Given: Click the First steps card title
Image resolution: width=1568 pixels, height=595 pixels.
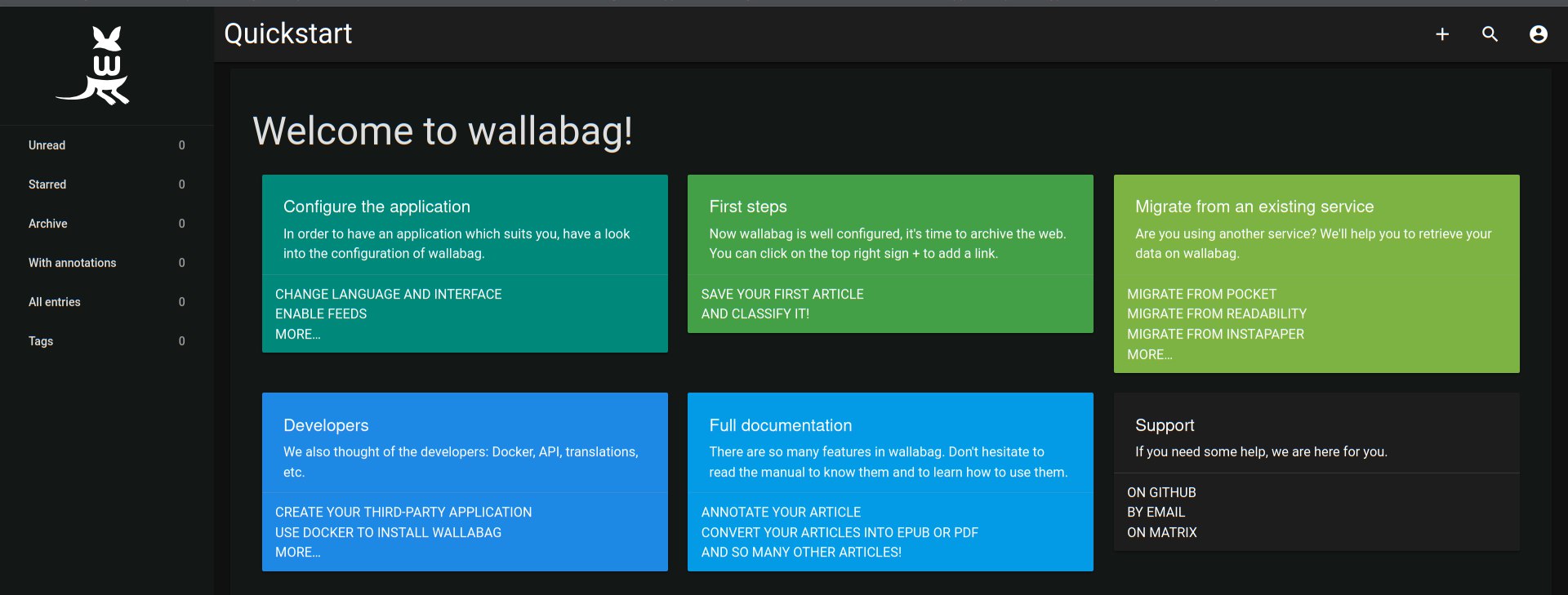Looking at the screenshot, I should point(748,207).
